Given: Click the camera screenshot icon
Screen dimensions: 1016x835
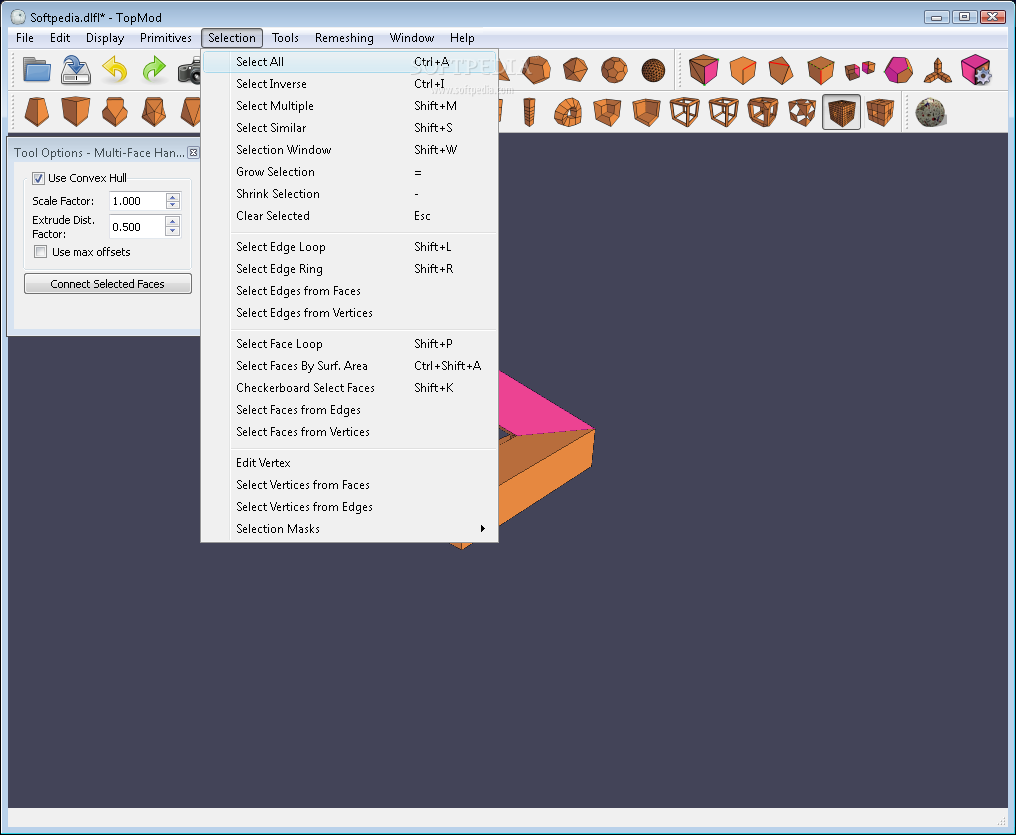Looking at the screenshot, I should (189, 71).
